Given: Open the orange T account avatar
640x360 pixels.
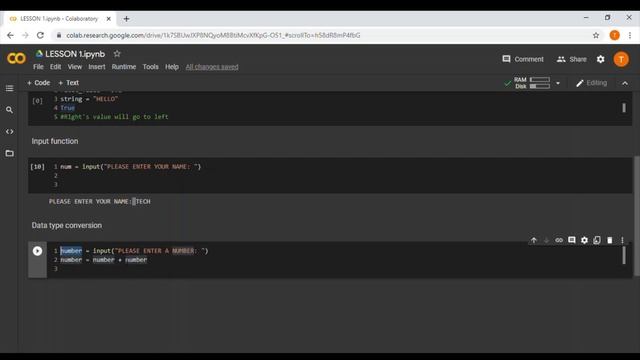Looking at the screenshot, I should (621, 59).
